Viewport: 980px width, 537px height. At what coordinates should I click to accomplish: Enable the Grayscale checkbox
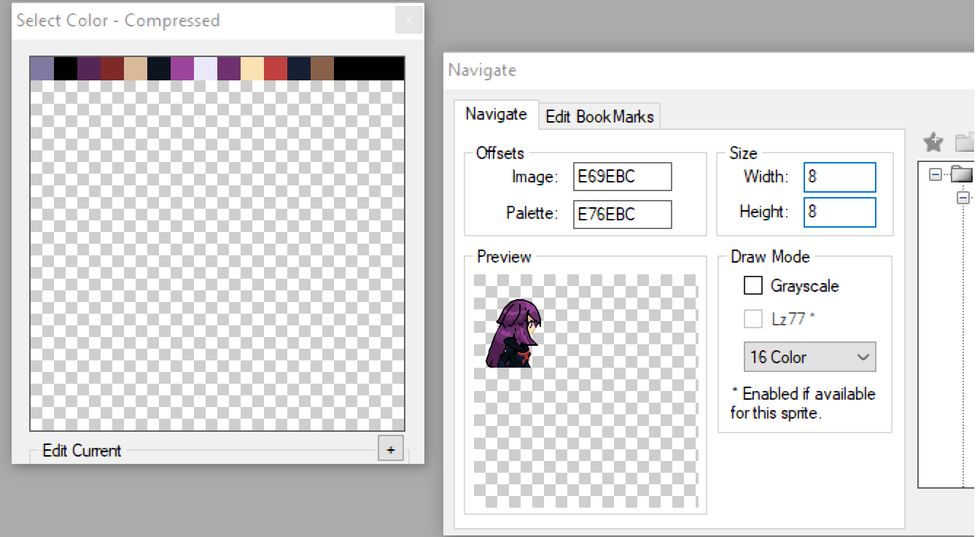753,286
